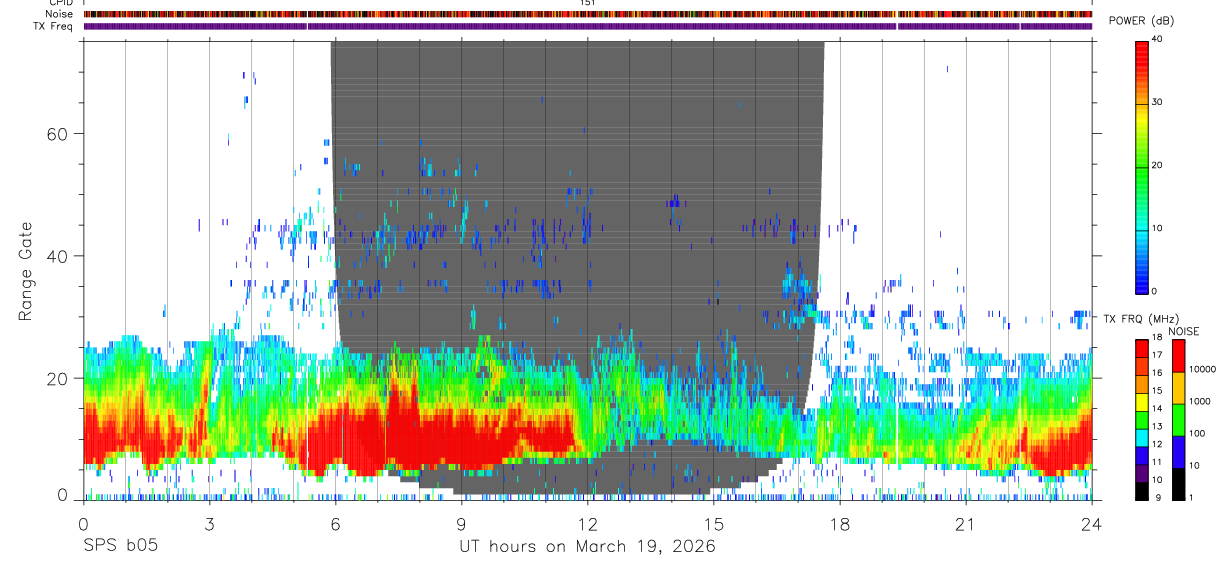
Task: Click the POWER (dB) legend title
Action: (x=1142, y=21)
